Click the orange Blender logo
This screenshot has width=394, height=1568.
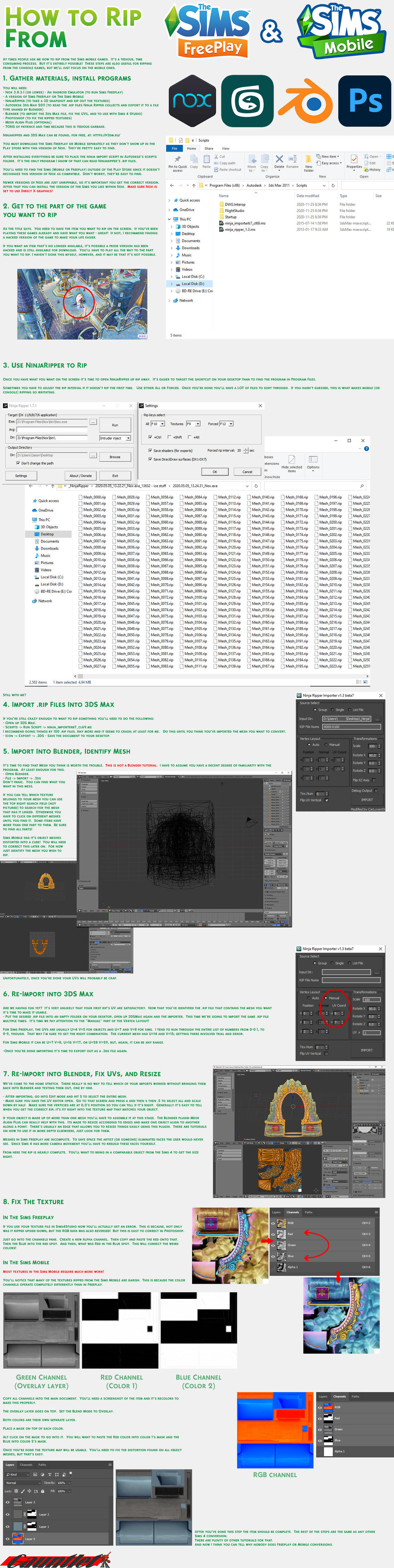point(305,100)
